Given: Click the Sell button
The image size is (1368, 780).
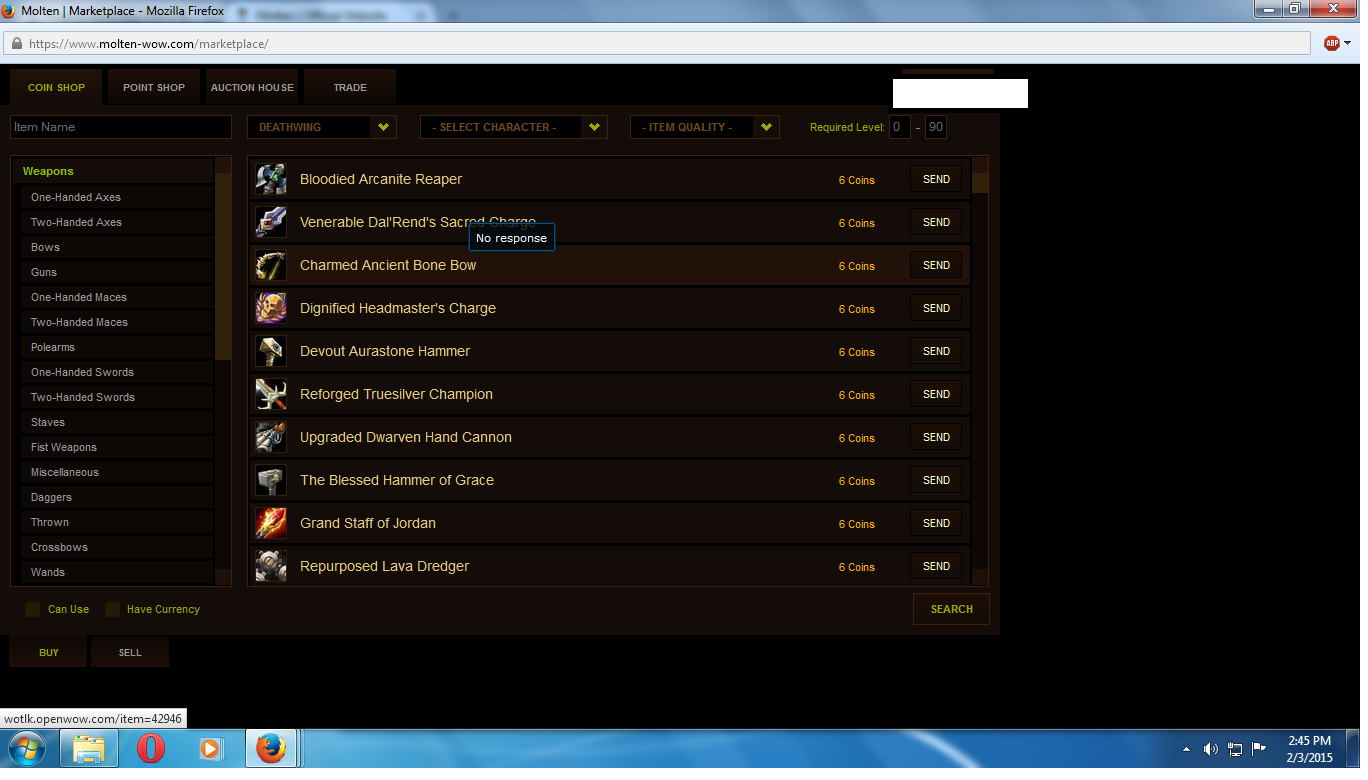Looking at the screenshot, I should click(130, 652).
